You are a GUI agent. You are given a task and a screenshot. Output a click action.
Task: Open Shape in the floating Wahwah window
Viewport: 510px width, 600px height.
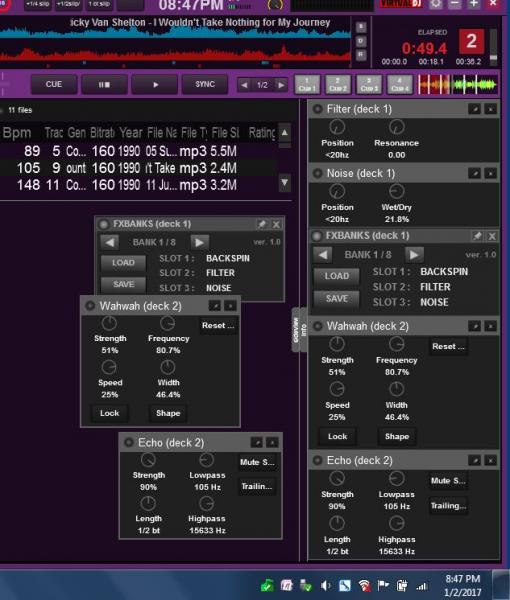click(x=168, y=413)
